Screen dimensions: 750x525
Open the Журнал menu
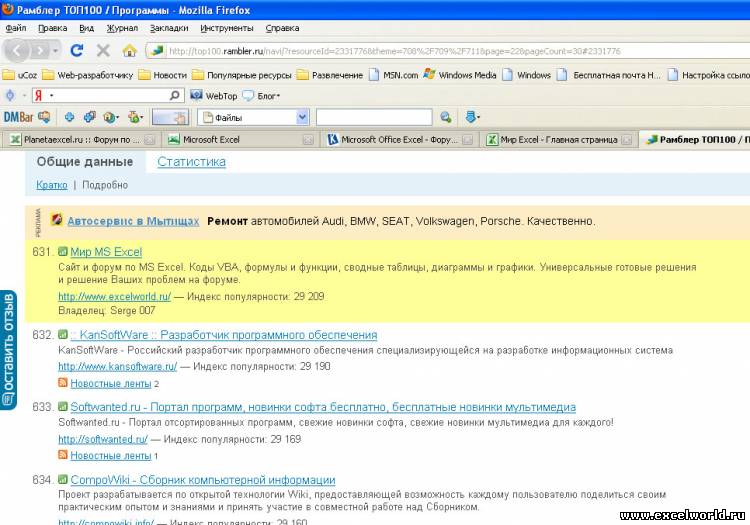tap(122, 28)
